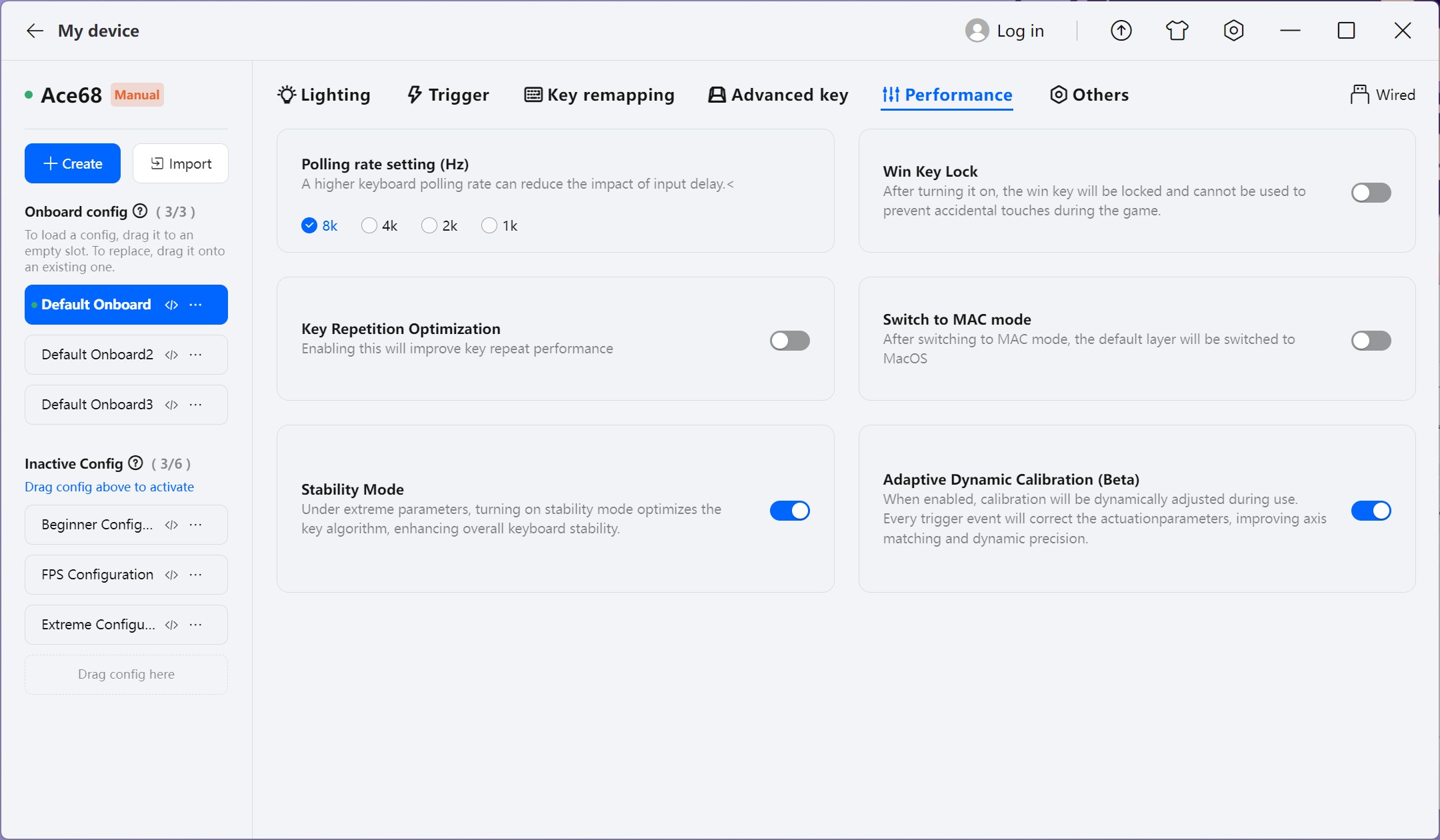Disable the Stability Mode toggle

789,511
